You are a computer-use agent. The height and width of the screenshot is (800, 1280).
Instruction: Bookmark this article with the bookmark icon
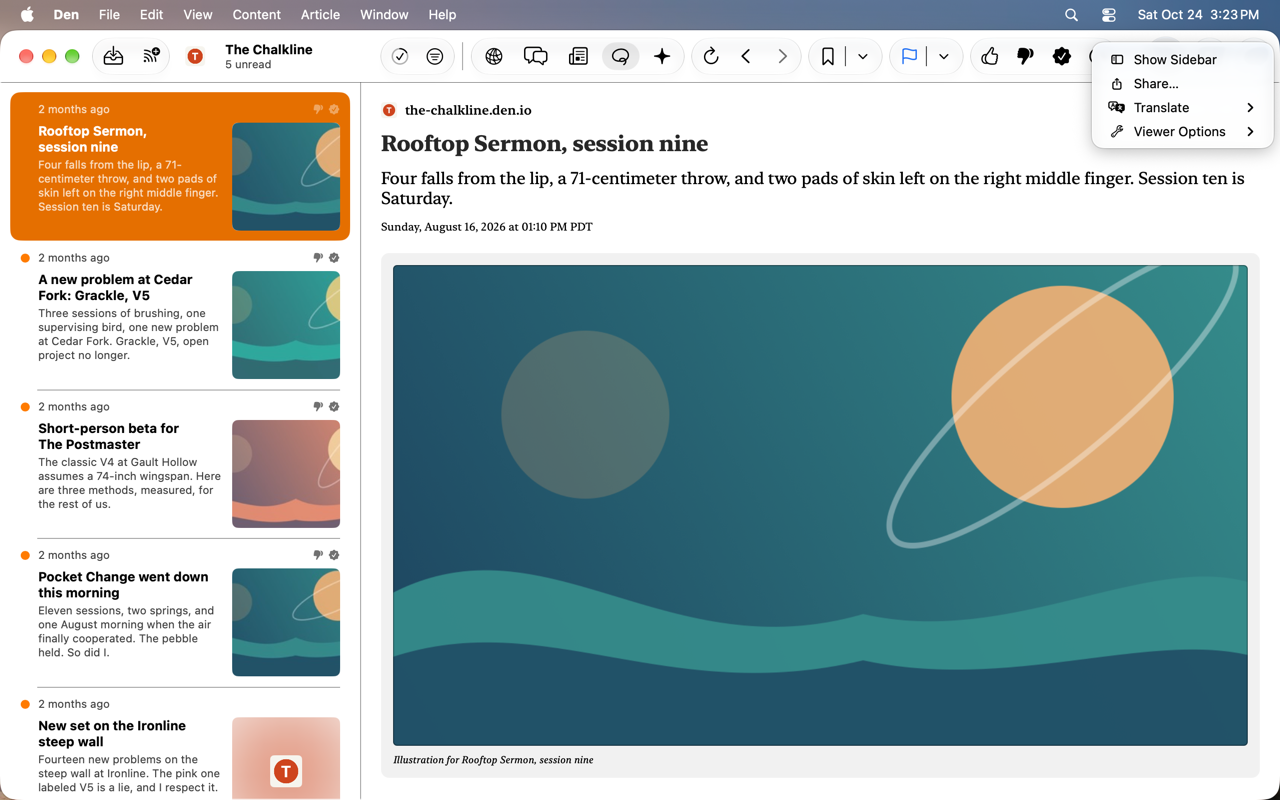pyautogui.click(x=828, y=57)
